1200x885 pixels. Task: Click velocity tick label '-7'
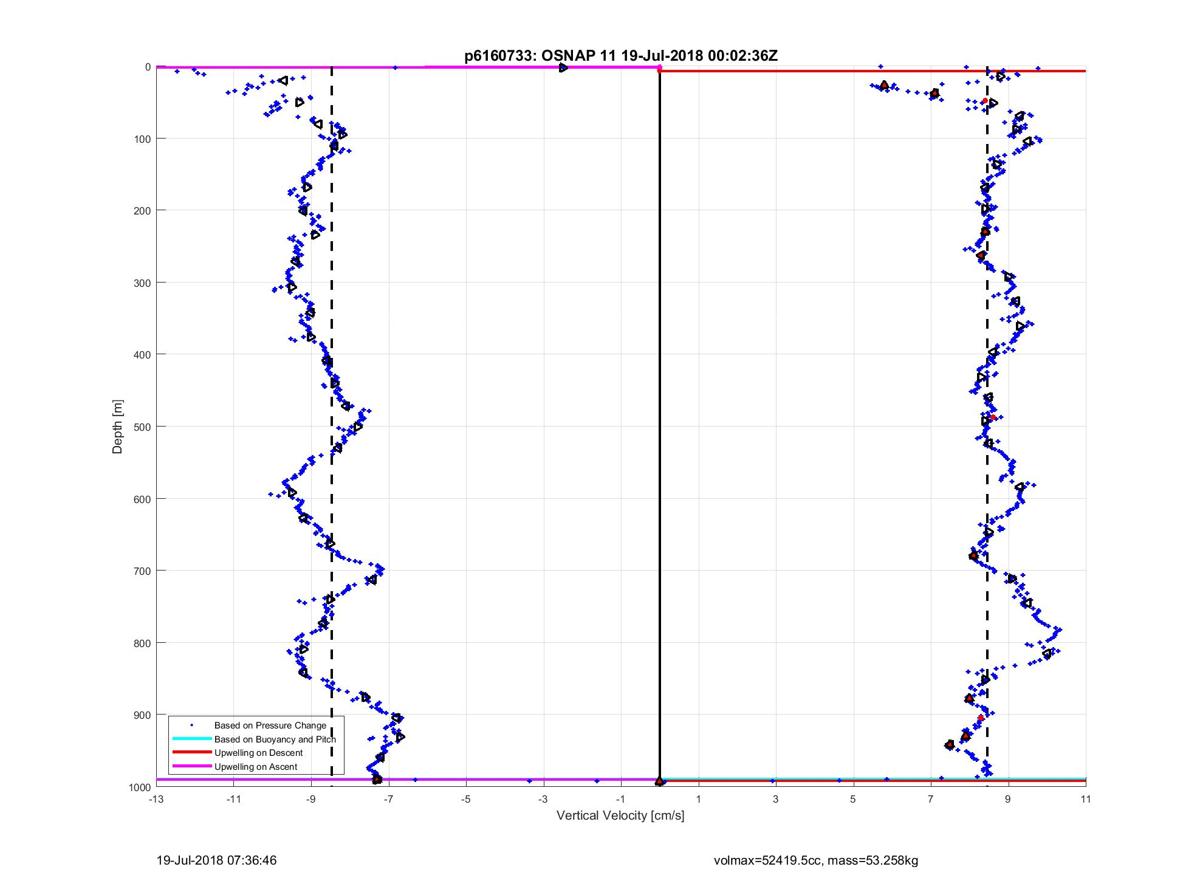pos(388,800)
